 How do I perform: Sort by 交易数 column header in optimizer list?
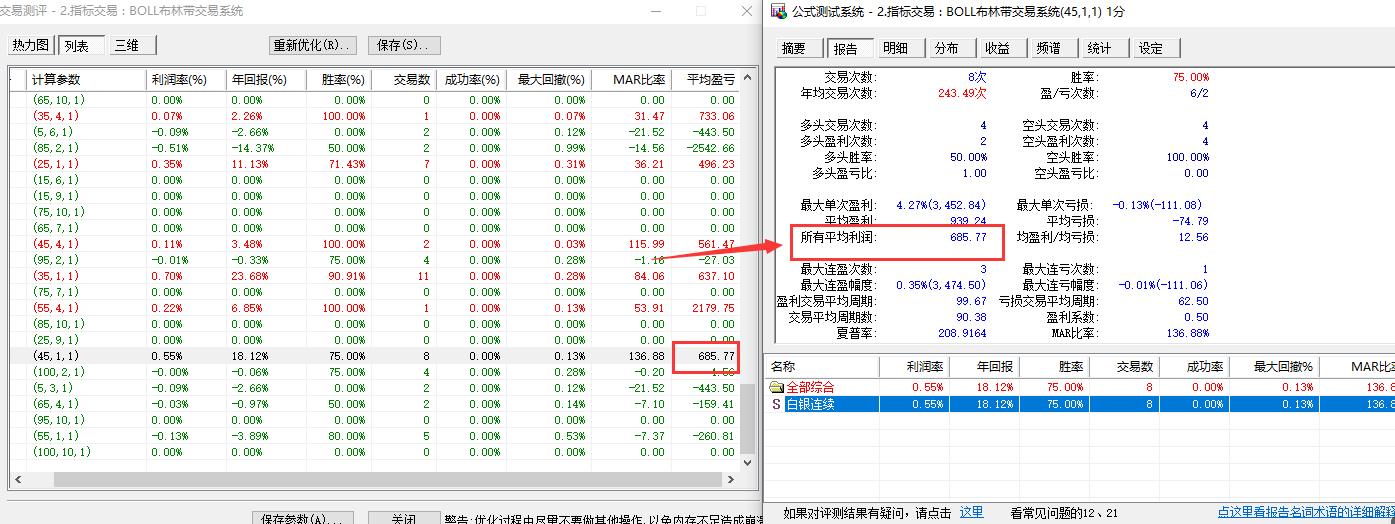coord(403,79)
